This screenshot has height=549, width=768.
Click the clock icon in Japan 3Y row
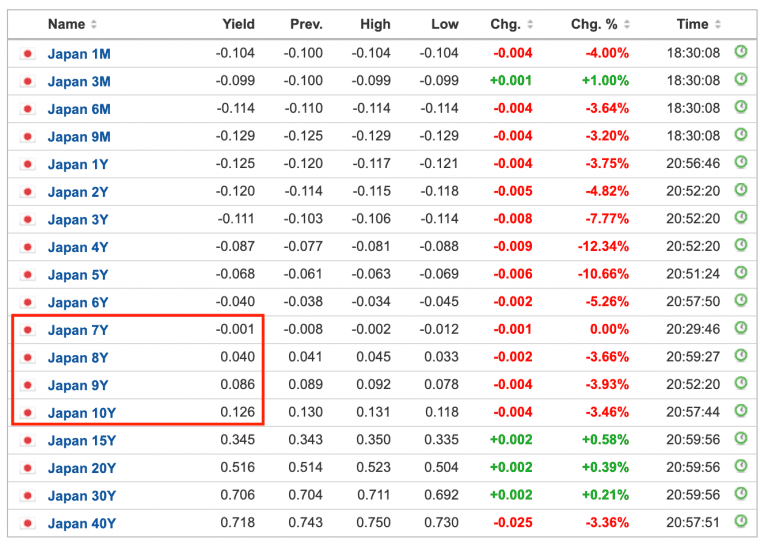coord(741,217)
